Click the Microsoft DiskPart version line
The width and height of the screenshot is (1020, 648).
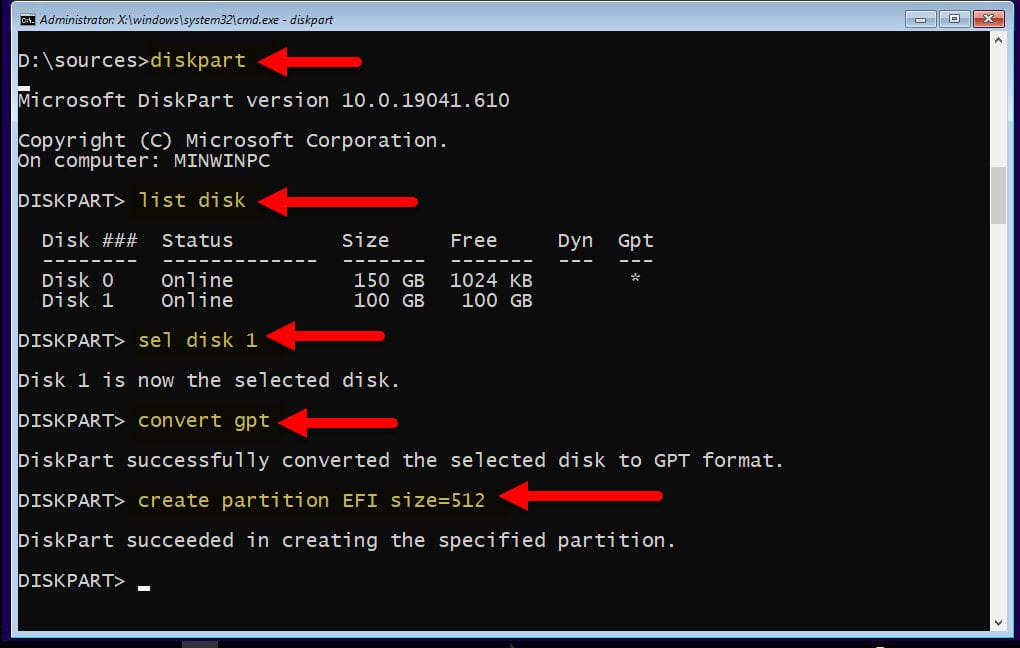point(264,100)
